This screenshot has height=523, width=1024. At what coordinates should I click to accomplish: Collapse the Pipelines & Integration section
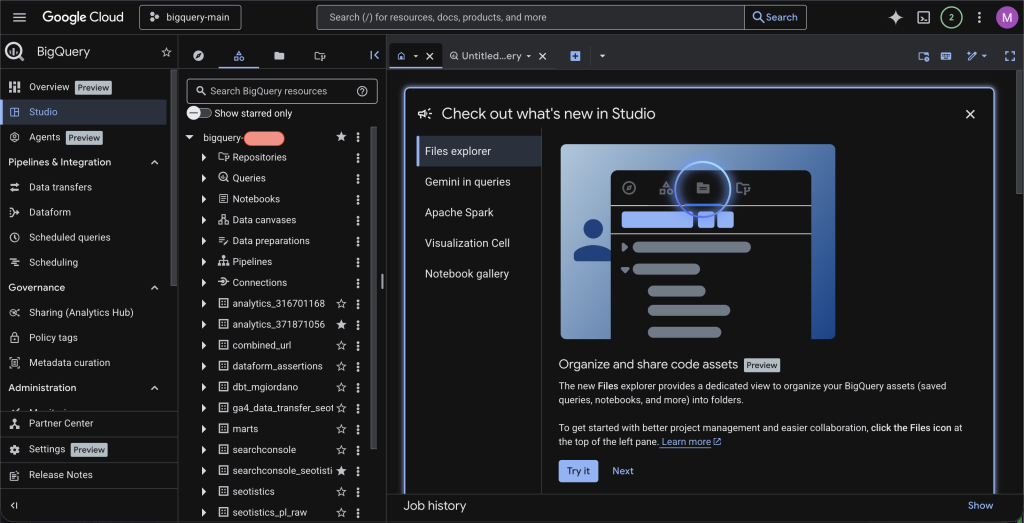pos(154,162)
